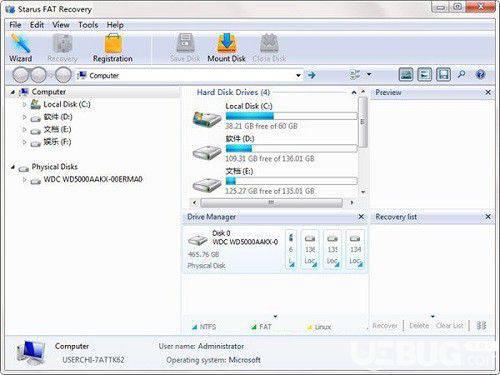
Task: Expand 文档 (E:) node in tree
Action: 24,129
